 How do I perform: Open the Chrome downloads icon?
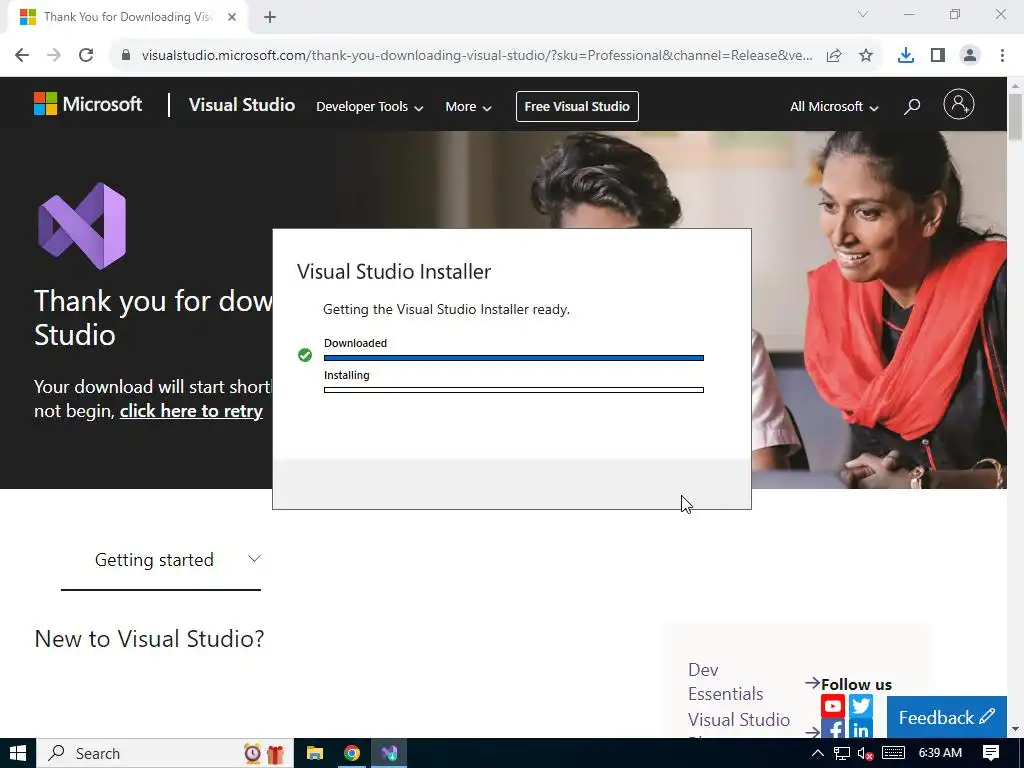pos(906,56)
